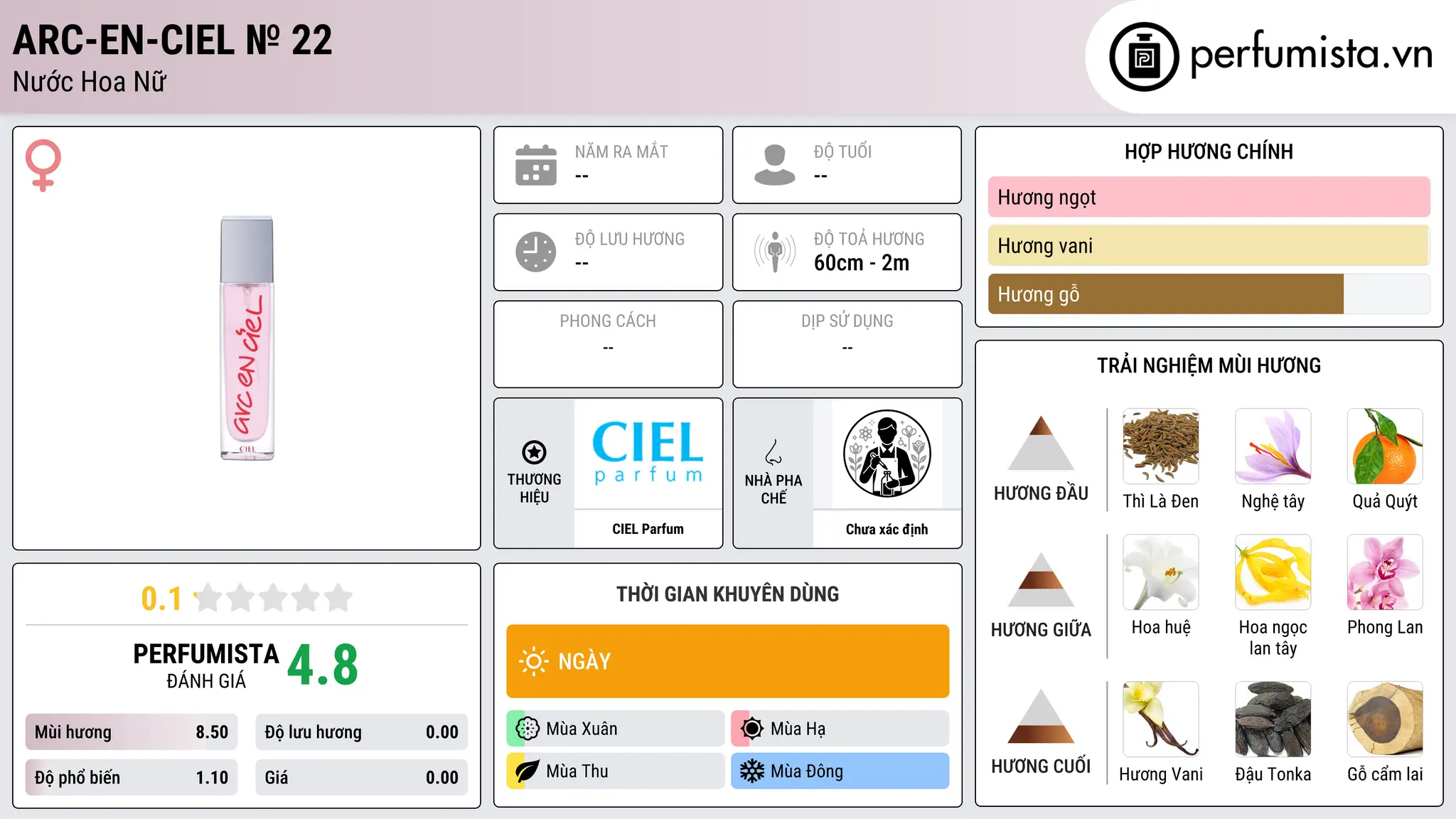1456x819 pixels.
Task: Open the perfumer illustration image
Action: point(887,453)
